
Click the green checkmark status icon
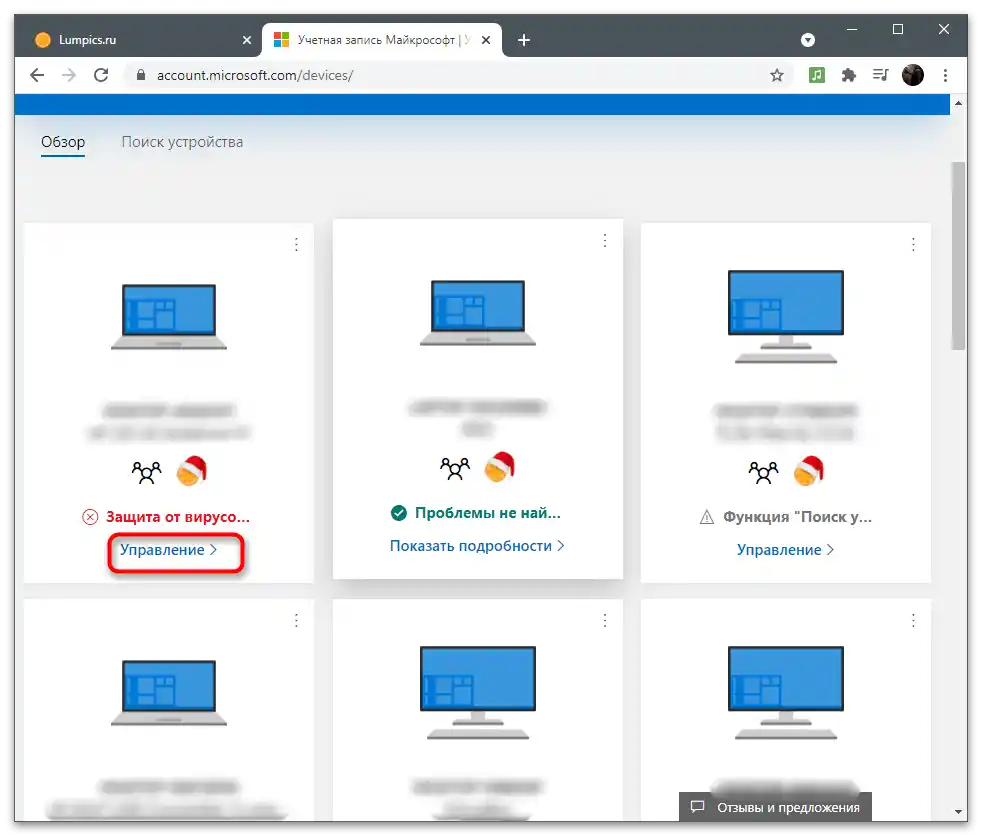pos(399,513)
